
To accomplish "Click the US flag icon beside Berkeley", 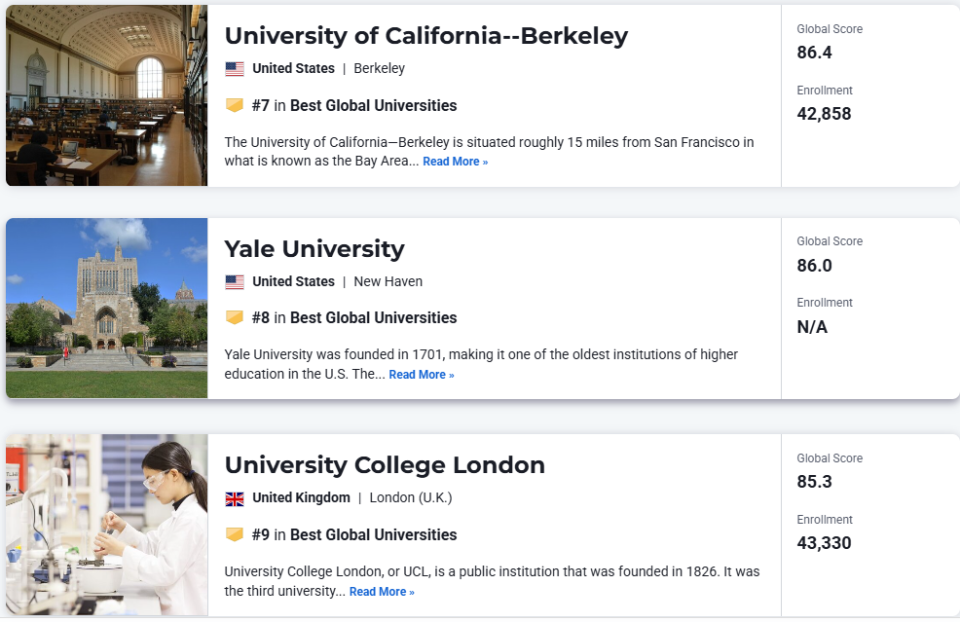I will point(234,69).
